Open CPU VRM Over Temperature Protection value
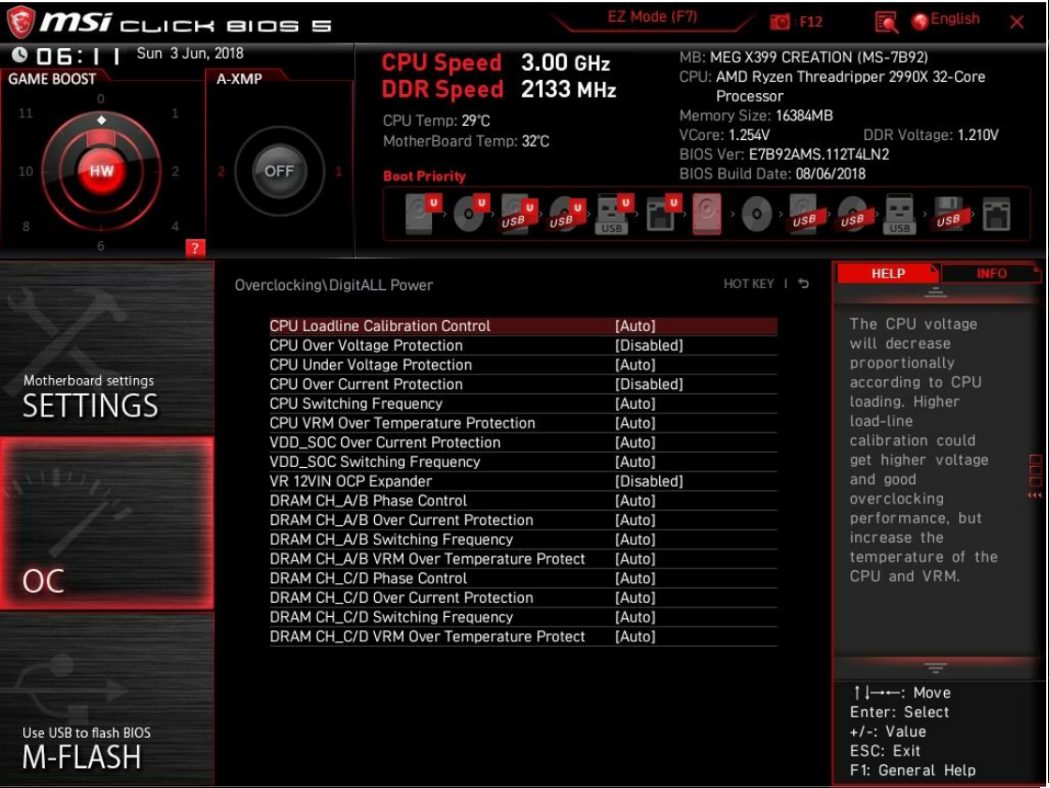The width and height of the screenshot is (1050, 788). tap(635, 423)
